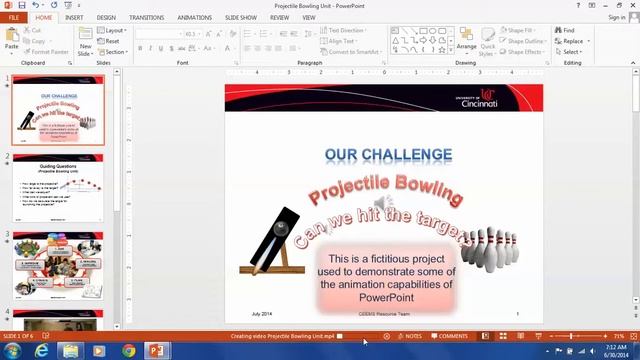Fit slide to current window
The height and width of the screenshot is (360, 640).
point(633,336)
